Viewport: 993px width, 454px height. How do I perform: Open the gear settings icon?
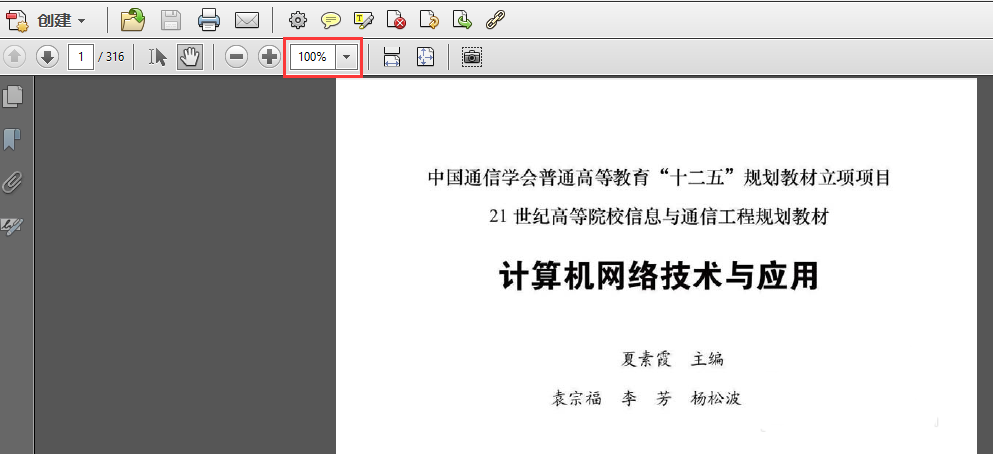click(297, 21)
